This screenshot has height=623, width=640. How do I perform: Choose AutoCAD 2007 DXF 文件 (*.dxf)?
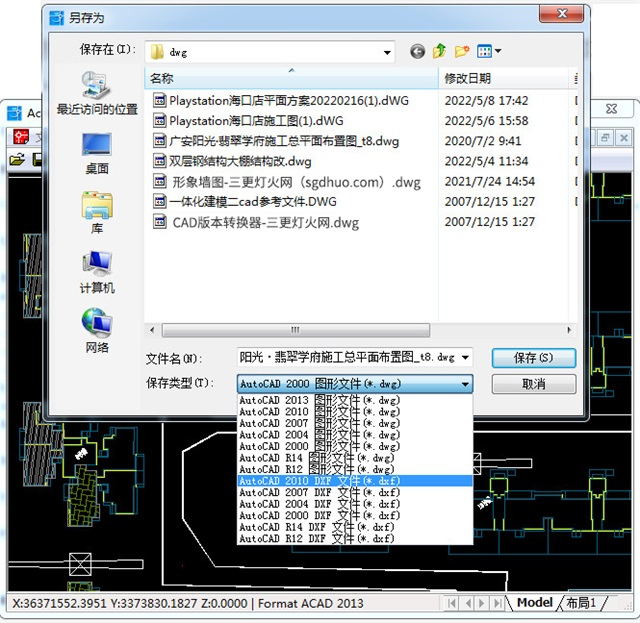[x=355, y=493]
